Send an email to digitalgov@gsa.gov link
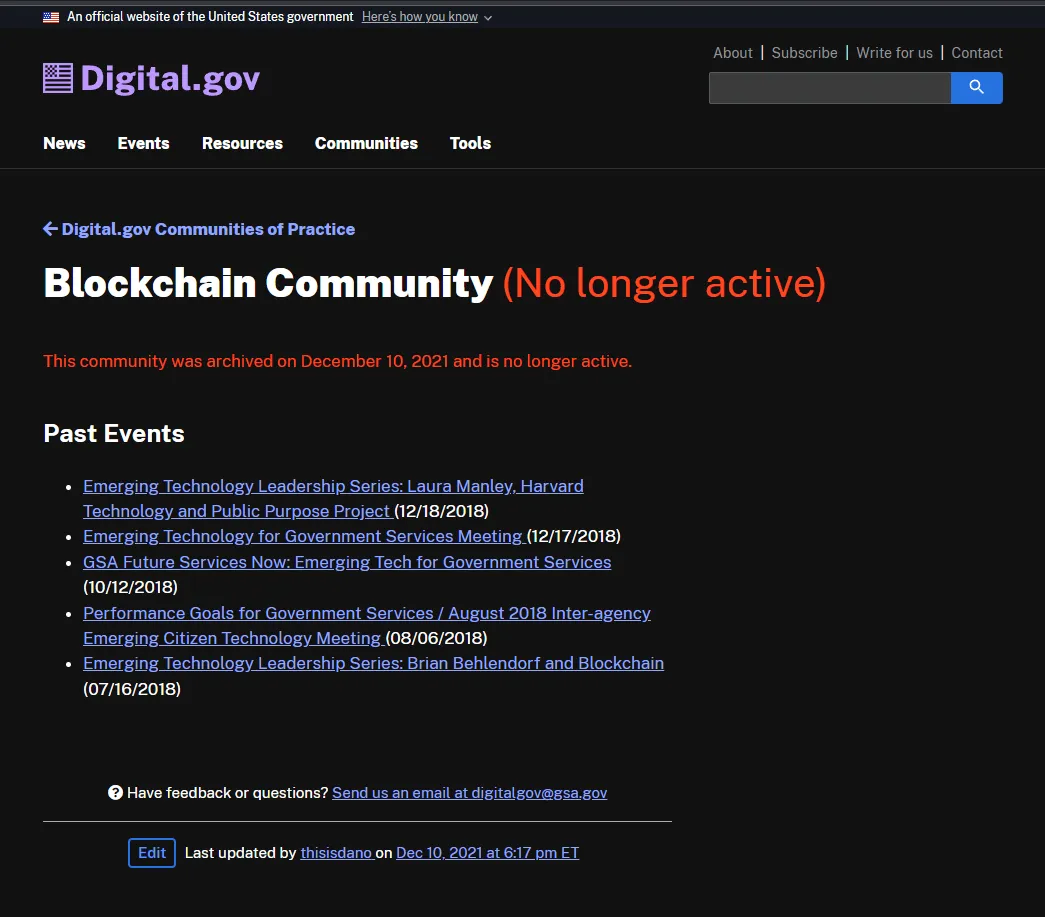Image resolution: width=1045 pixels, height=917 pixels. [469, 792]
